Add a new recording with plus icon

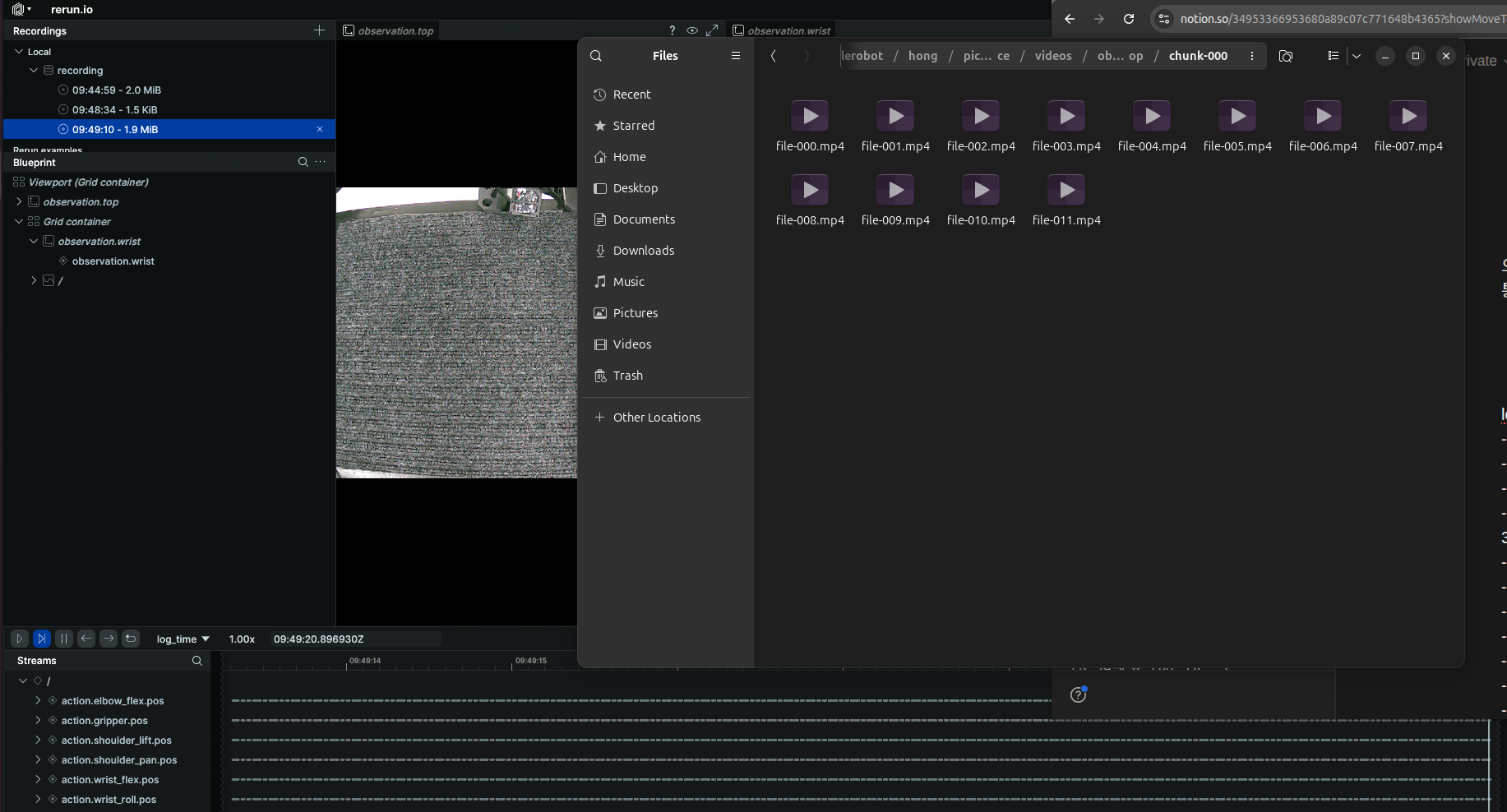[319, 30]
